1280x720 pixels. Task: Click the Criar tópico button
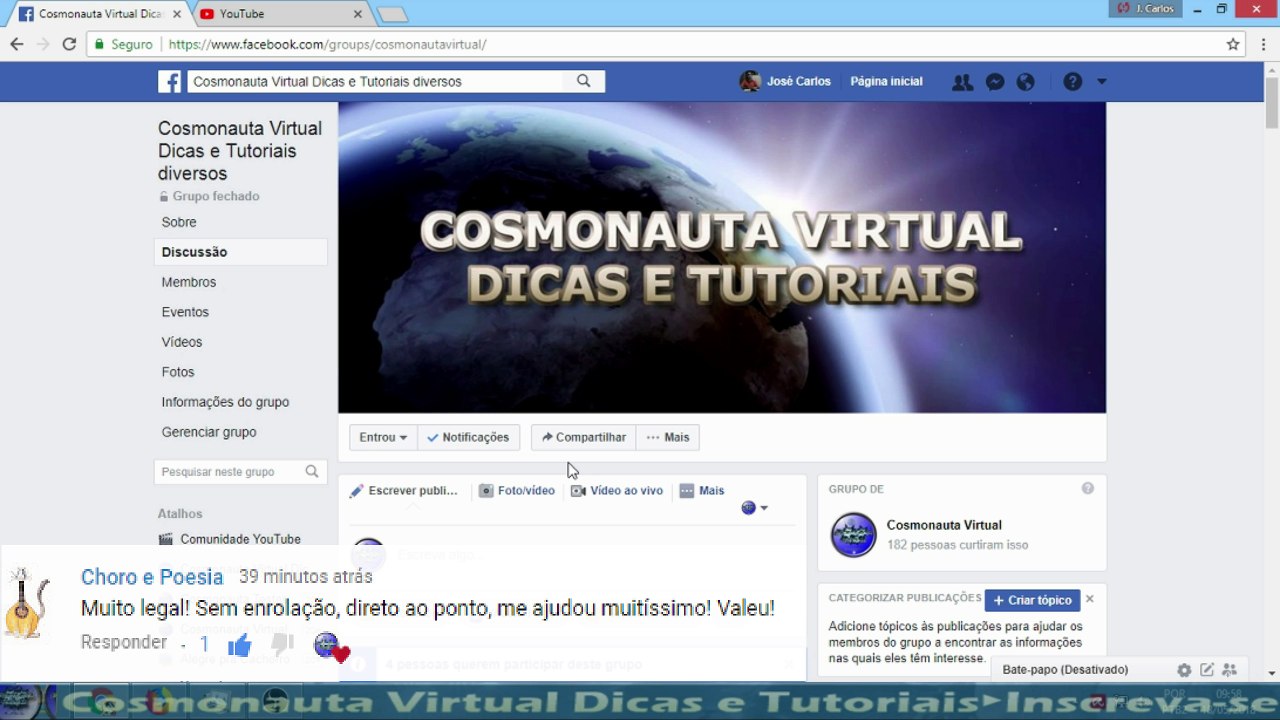click(1033, 600)
